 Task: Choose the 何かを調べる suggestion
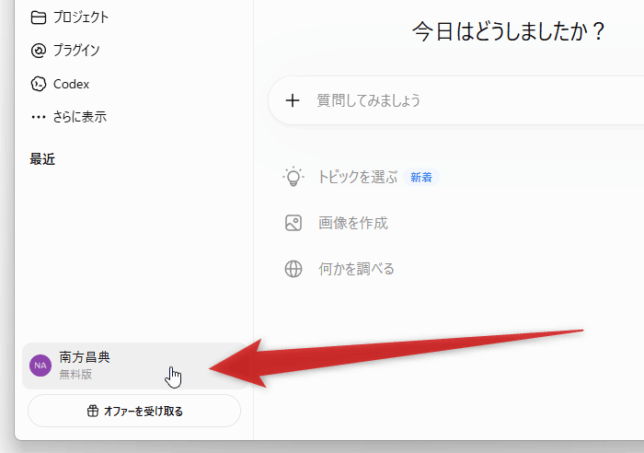point(356,269)
